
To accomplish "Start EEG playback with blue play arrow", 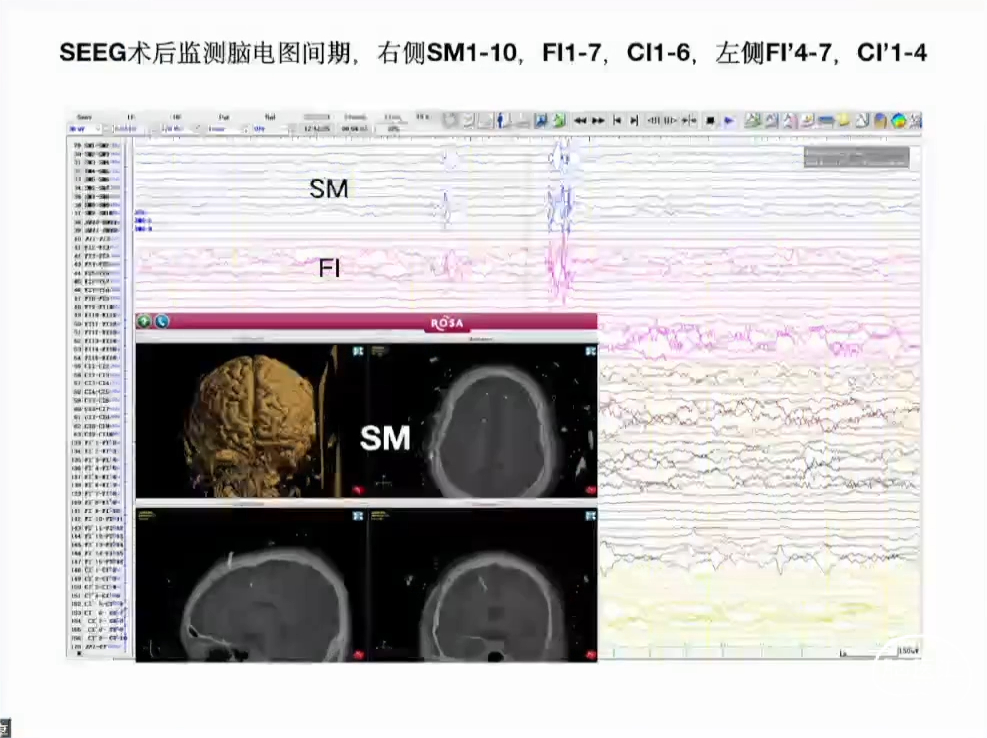I will (728, 120).
